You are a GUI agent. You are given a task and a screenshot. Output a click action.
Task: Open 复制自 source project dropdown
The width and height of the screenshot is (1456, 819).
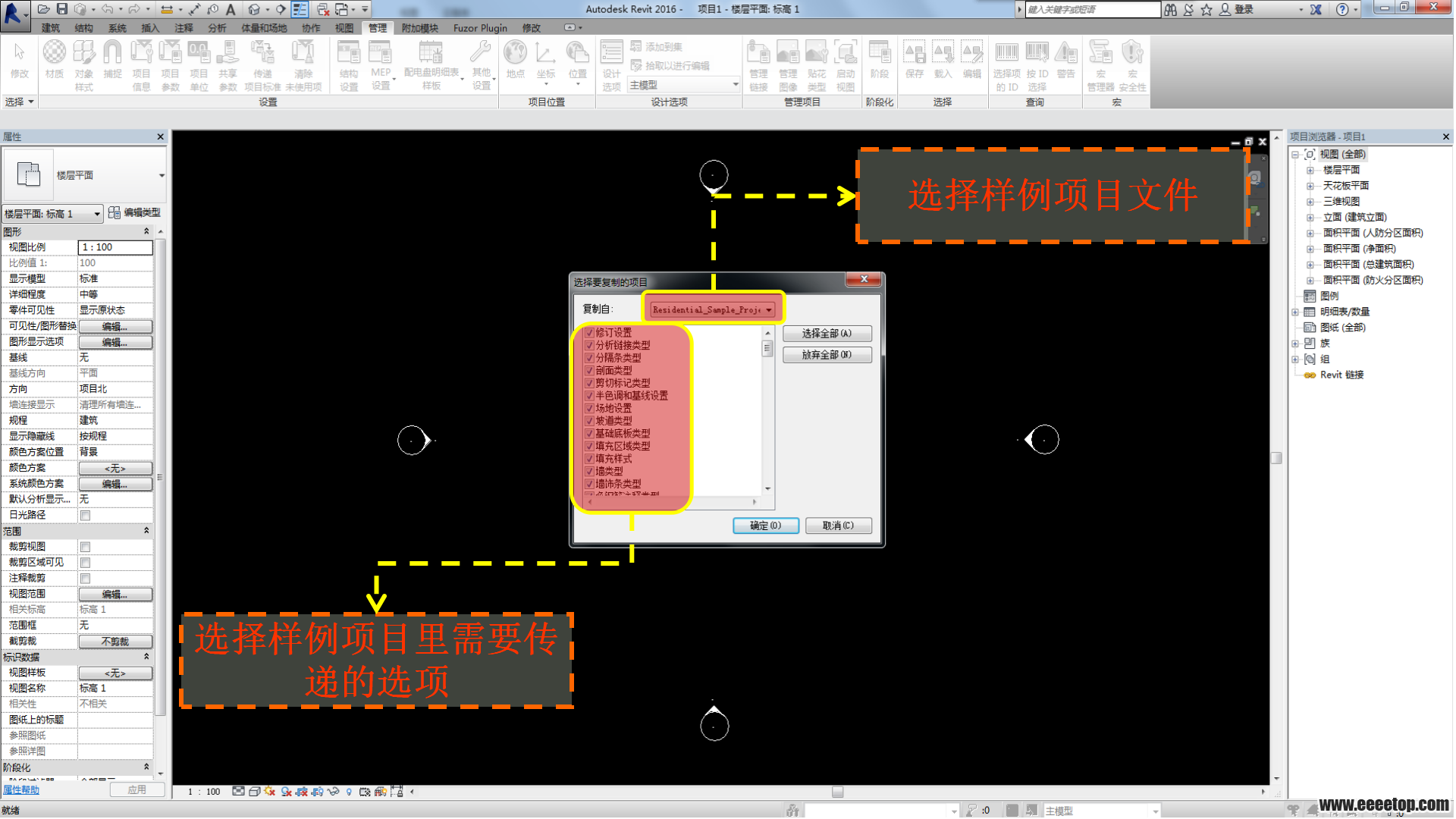[712, 309]
